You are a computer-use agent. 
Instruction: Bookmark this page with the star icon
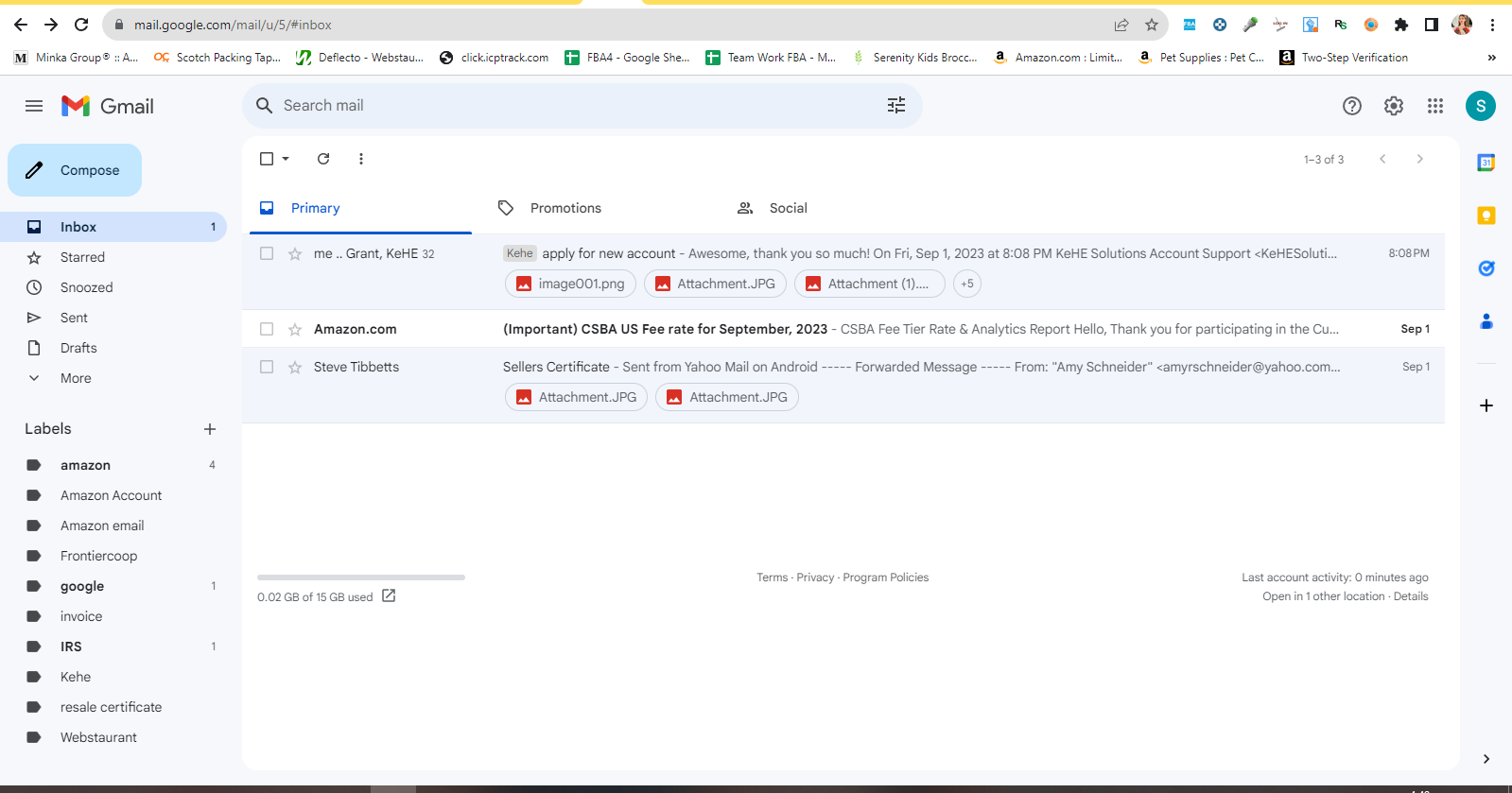click(x=1152, y=25)
